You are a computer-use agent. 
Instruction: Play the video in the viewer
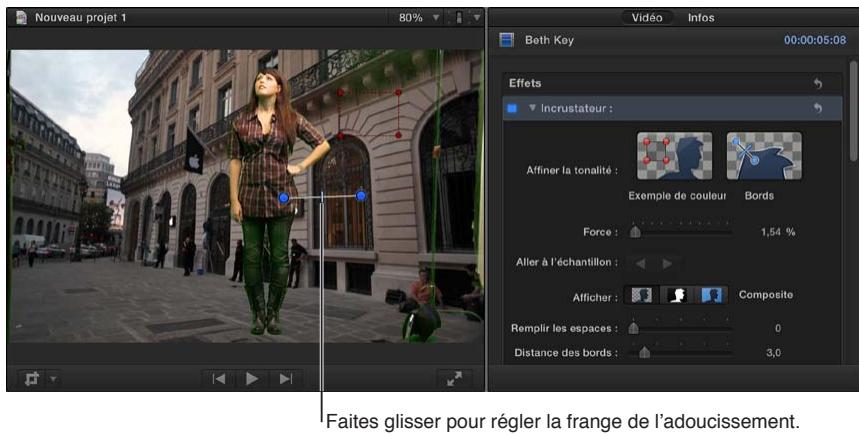(252, 379)
